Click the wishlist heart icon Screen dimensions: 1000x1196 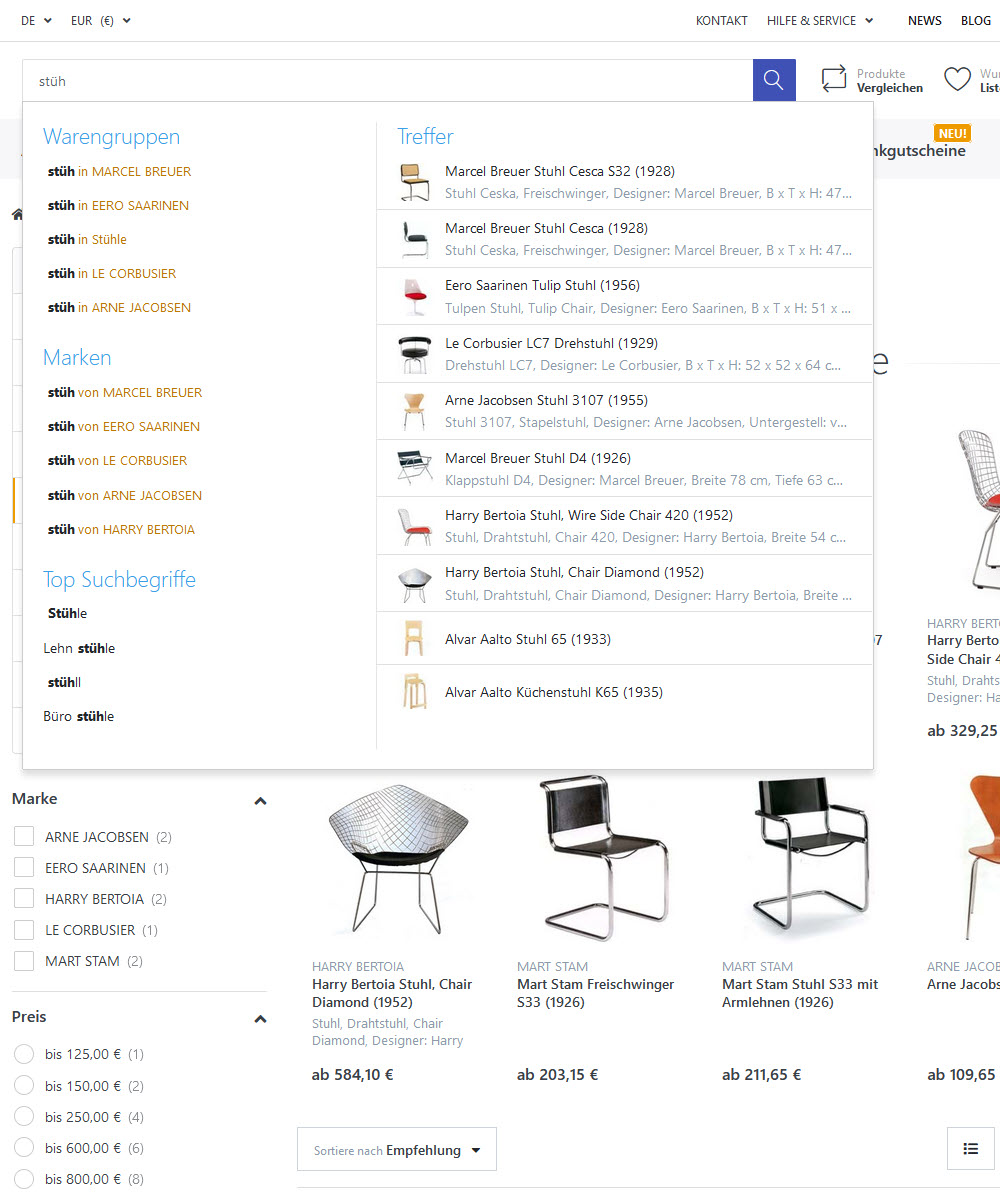click(957, 79)
